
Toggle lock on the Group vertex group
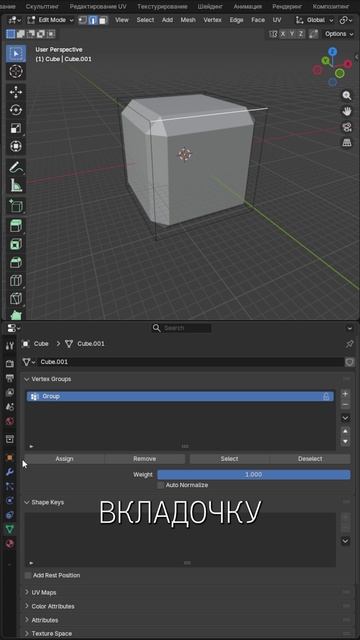tap(326, 396)
